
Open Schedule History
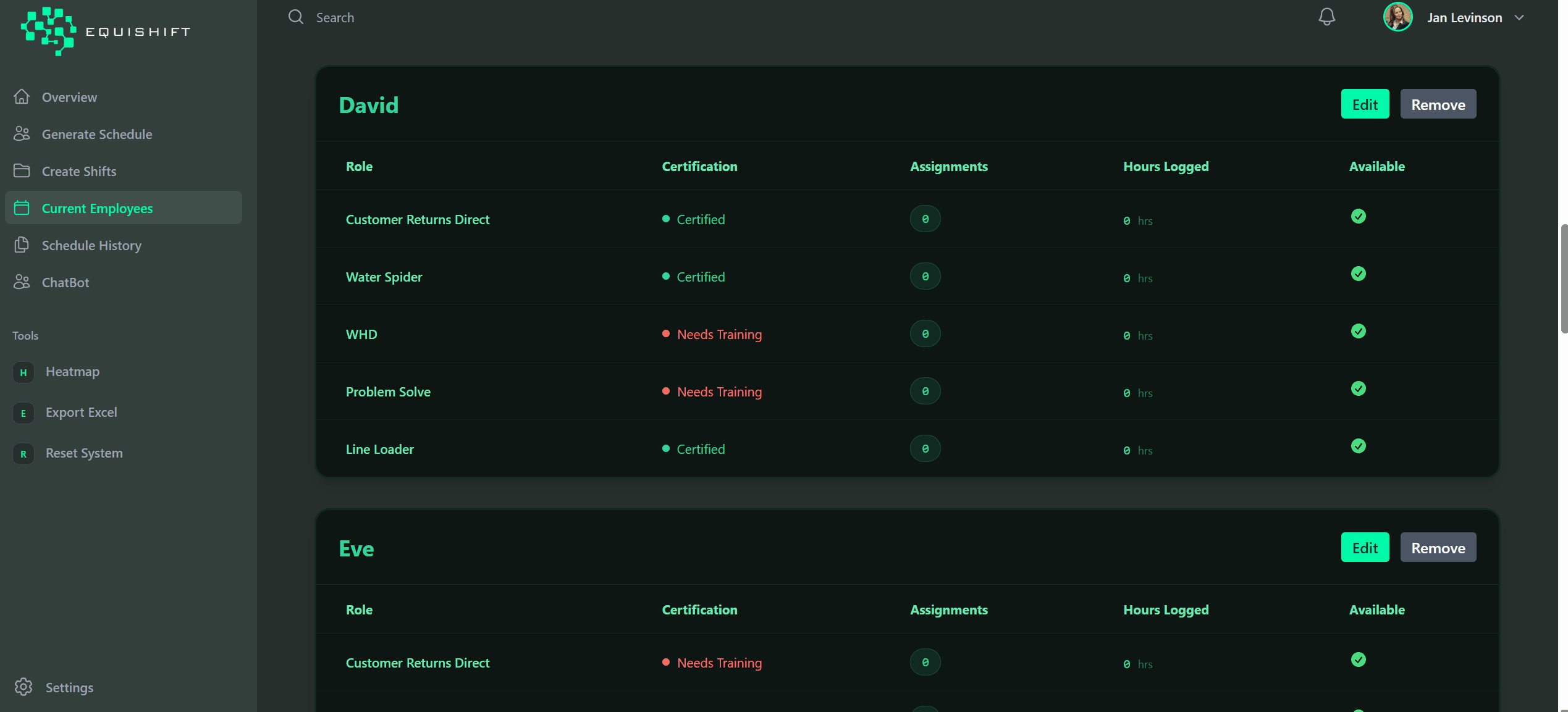(x=124, y=245)
